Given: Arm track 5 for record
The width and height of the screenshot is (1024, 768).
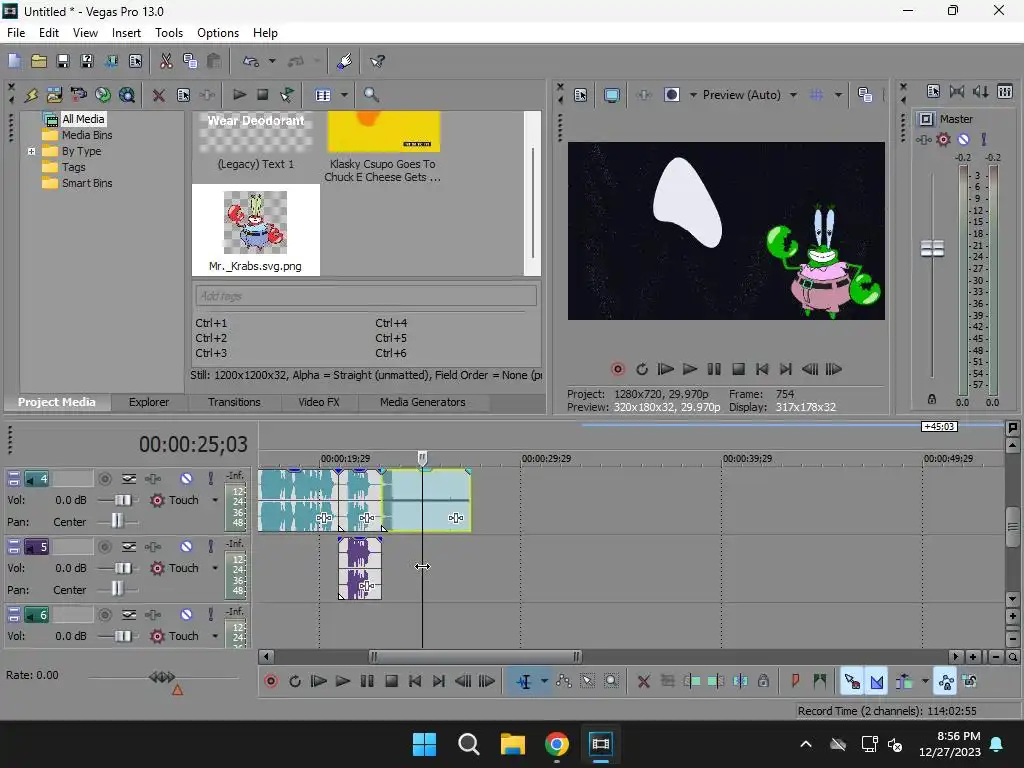Looking at the screenshot, I should [x=104, y=547].
